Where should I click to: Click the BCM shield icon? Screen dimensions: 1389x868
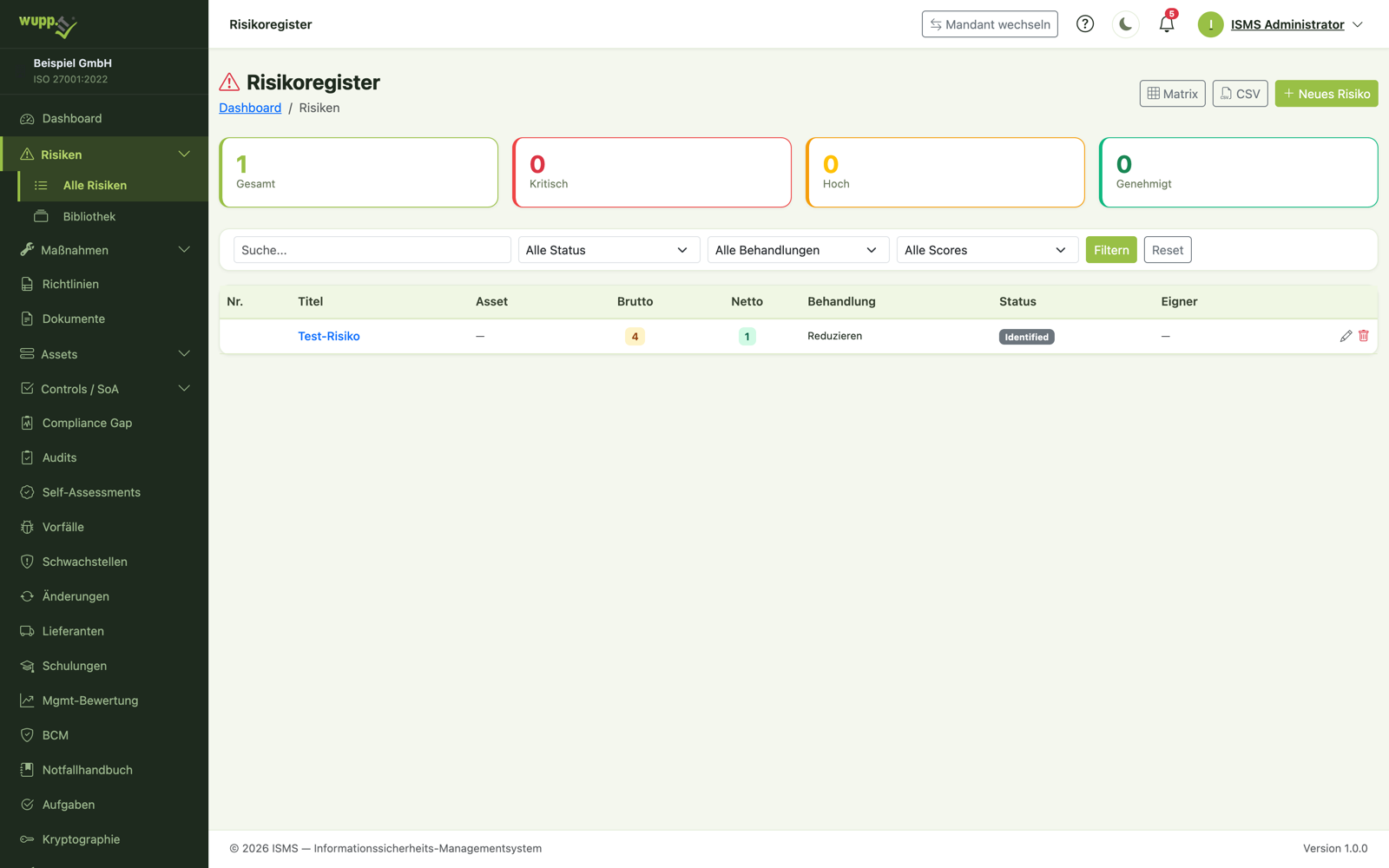tap(27, 735)
